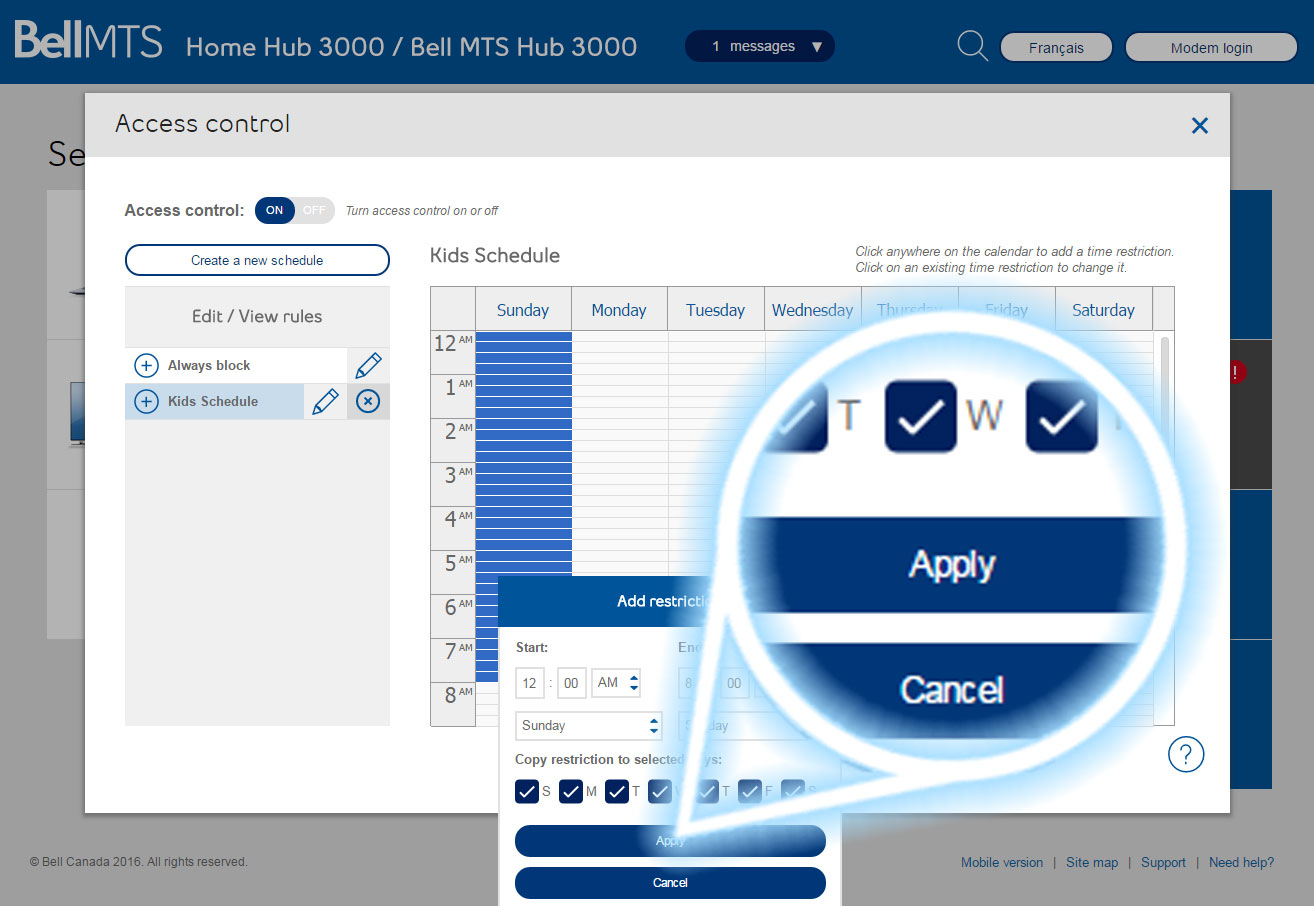
Task: Click the red alert exclamation icon behind dialog
Action: [1238, 372]
